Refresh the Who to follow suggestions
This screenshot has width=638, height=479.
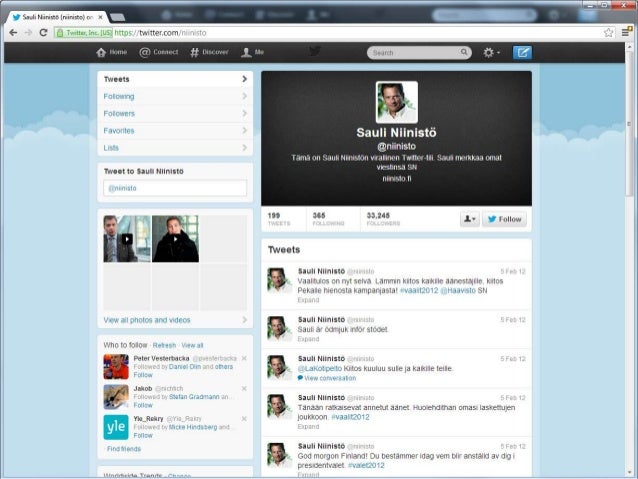click(x=164, y=345)
